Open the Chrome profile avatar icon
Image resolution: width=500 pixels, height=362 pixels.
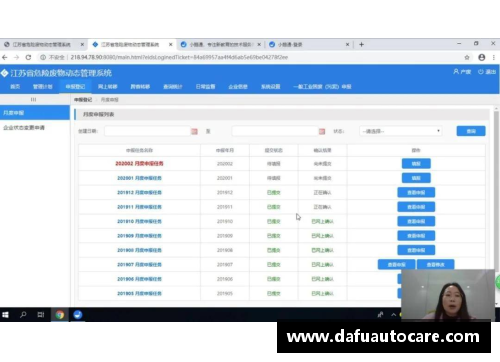(482, 57)
